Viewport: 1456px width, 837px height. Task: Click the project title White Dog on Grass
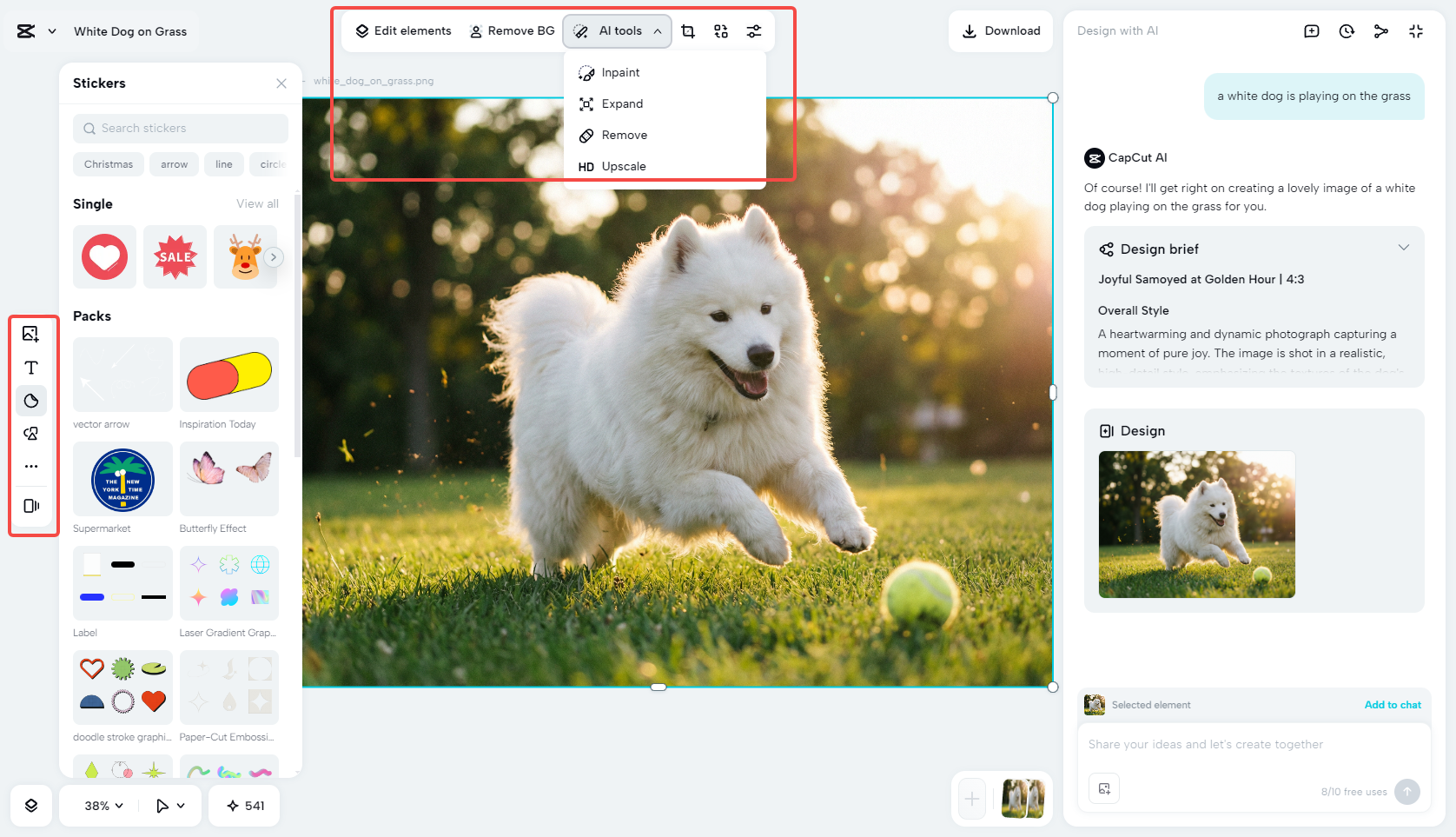click(130, 31)
